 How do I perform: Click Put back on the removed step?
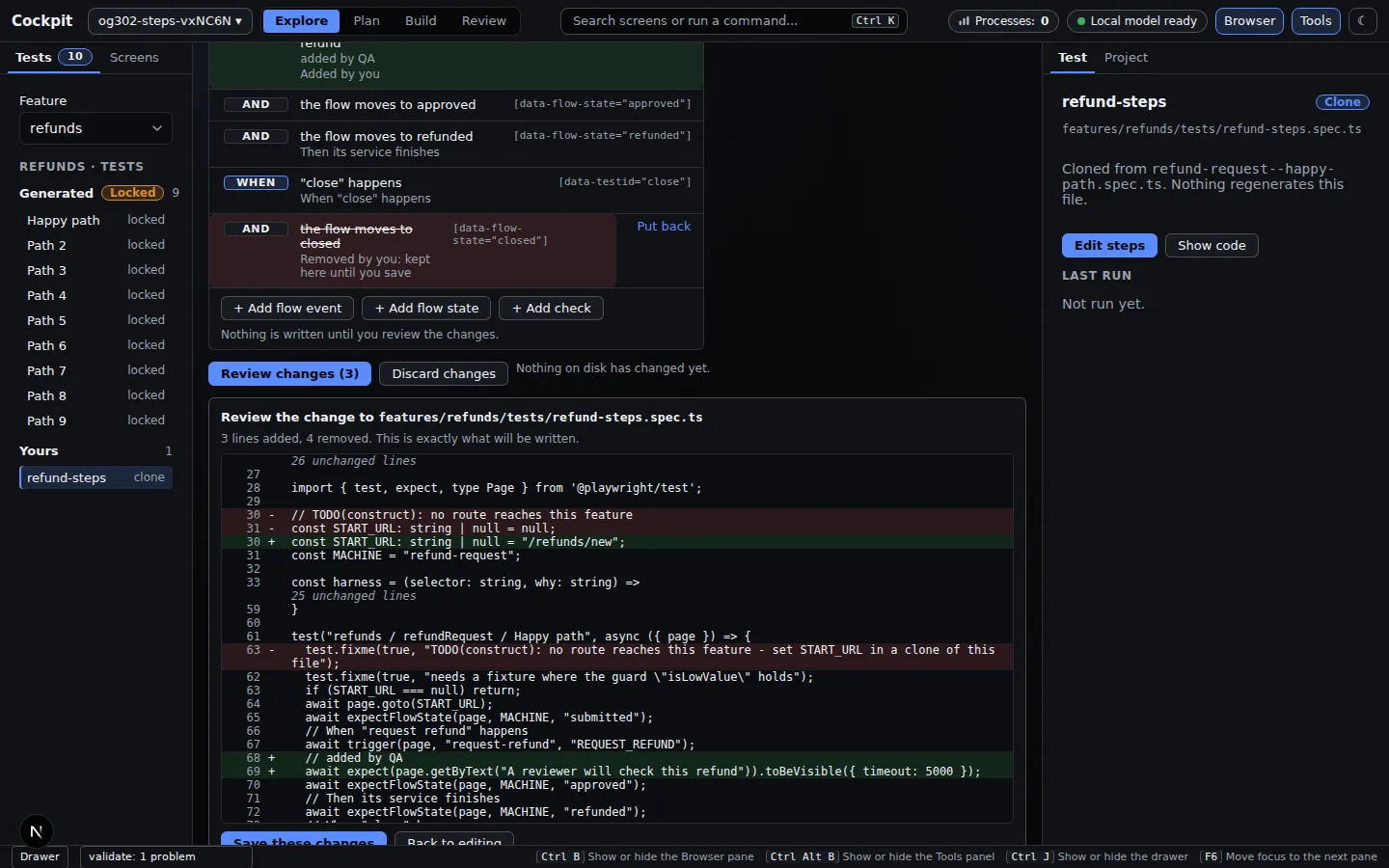(664, 226)
